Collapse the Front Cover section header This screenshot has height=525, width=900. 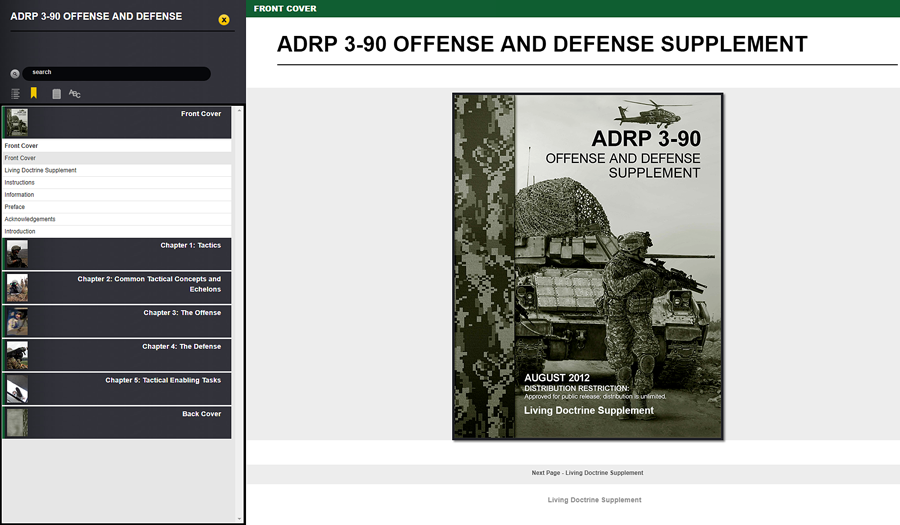(117, 122)
